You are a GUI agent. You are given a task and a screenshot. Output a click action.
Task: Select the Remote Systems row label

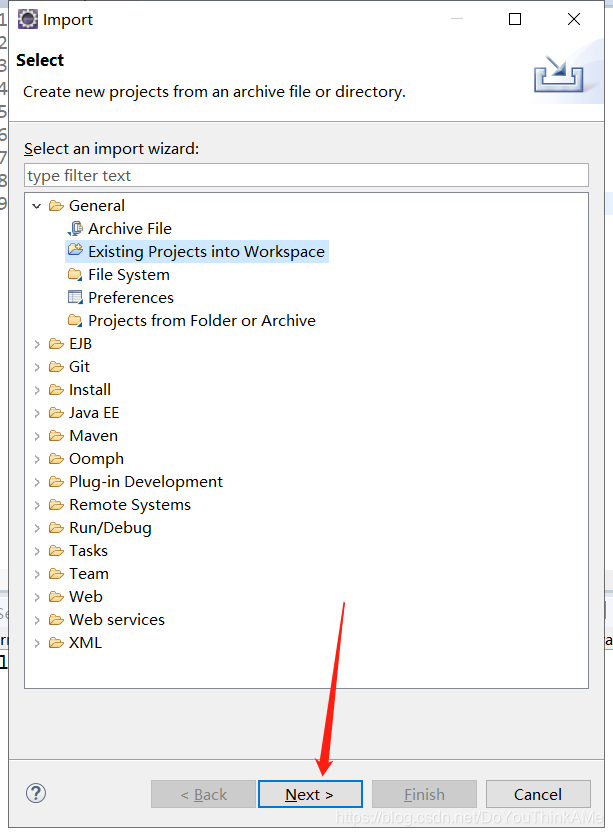click(130, 505)
